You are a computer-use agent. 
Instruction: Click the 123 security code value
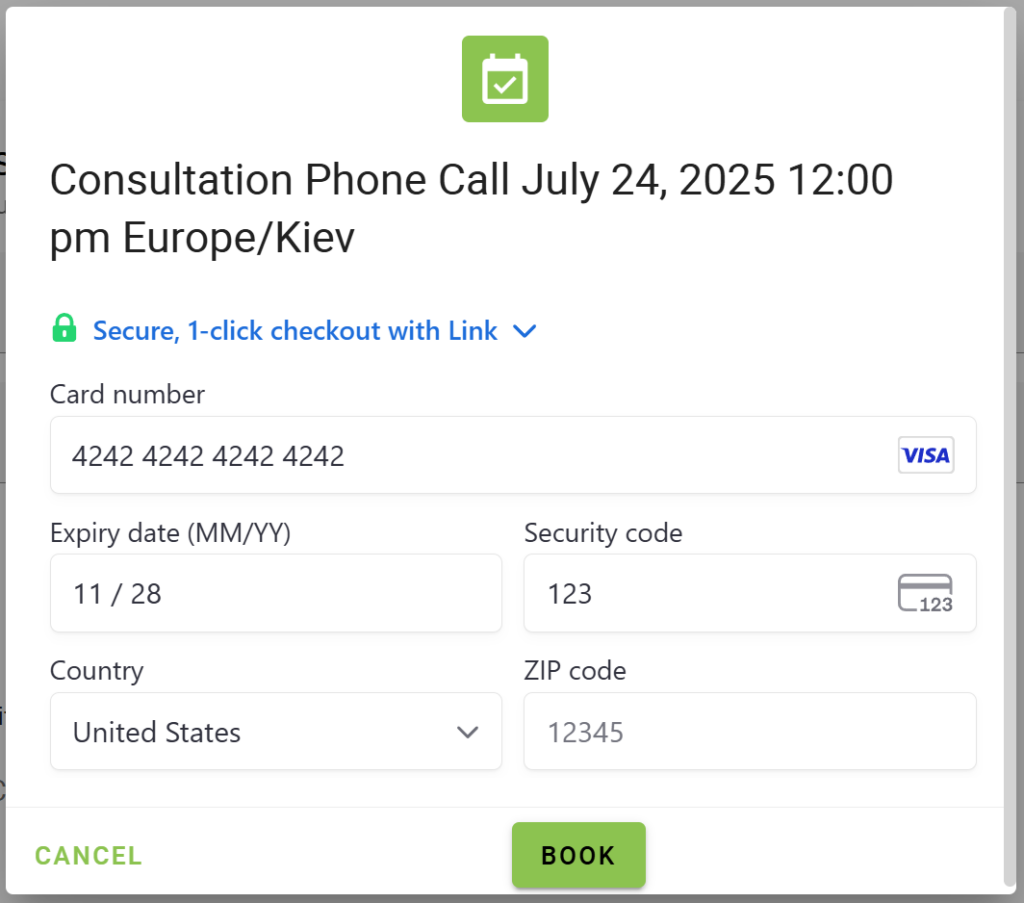[x=570, y=593]
